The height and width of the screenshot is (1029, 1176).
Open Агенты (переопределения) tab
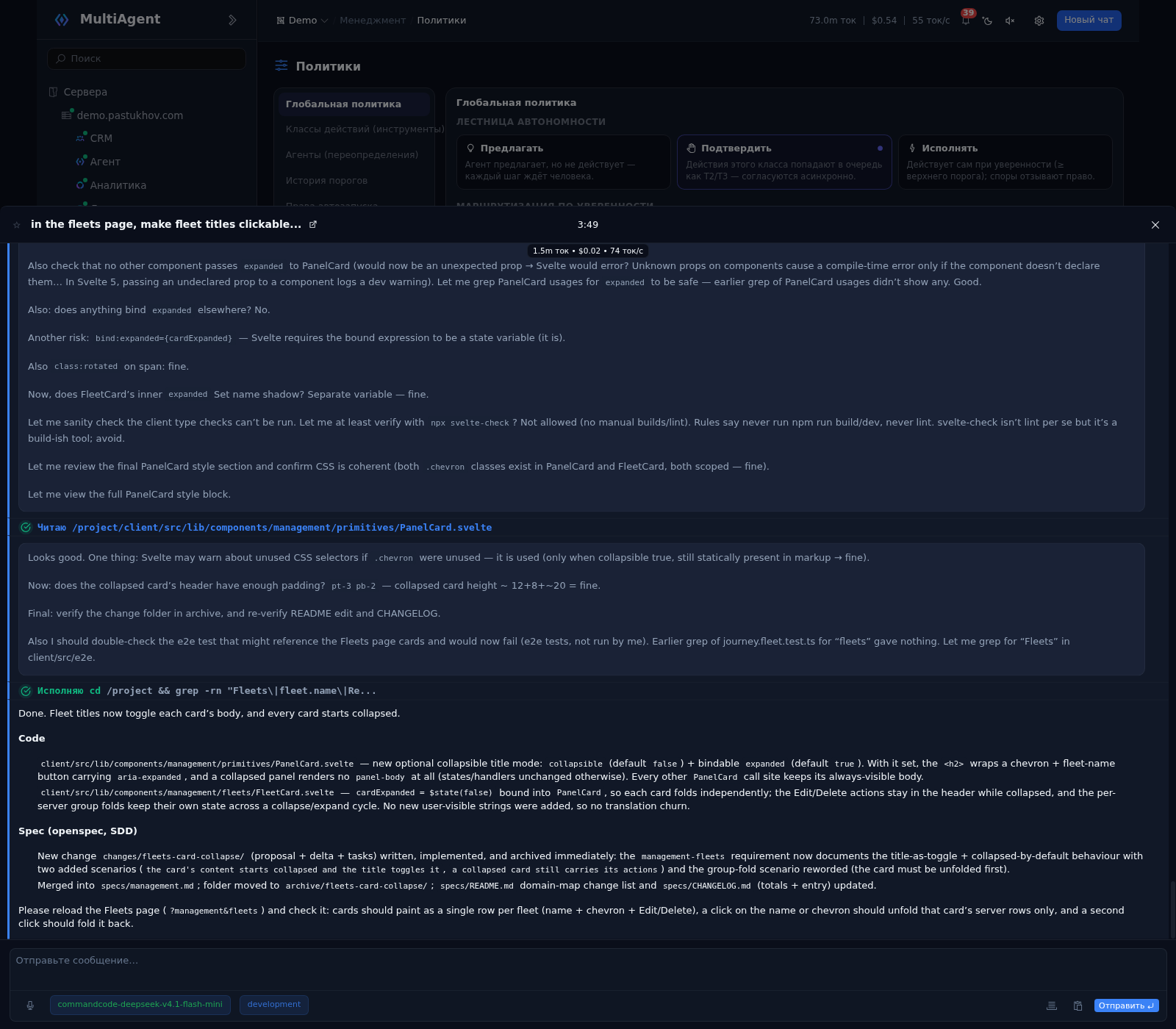pyautogui.click(x=354, y=155)
